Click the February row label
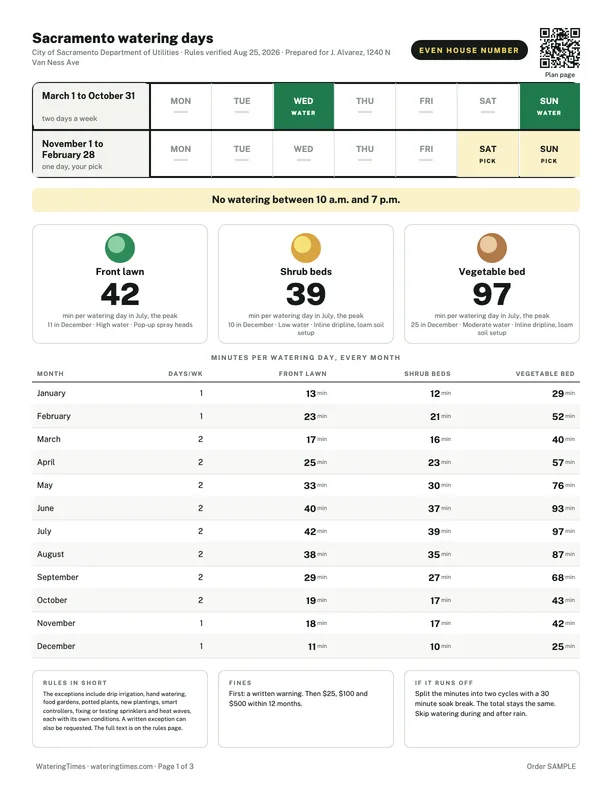Viewport: 612px width, 792px height. [x=54, y=416]
